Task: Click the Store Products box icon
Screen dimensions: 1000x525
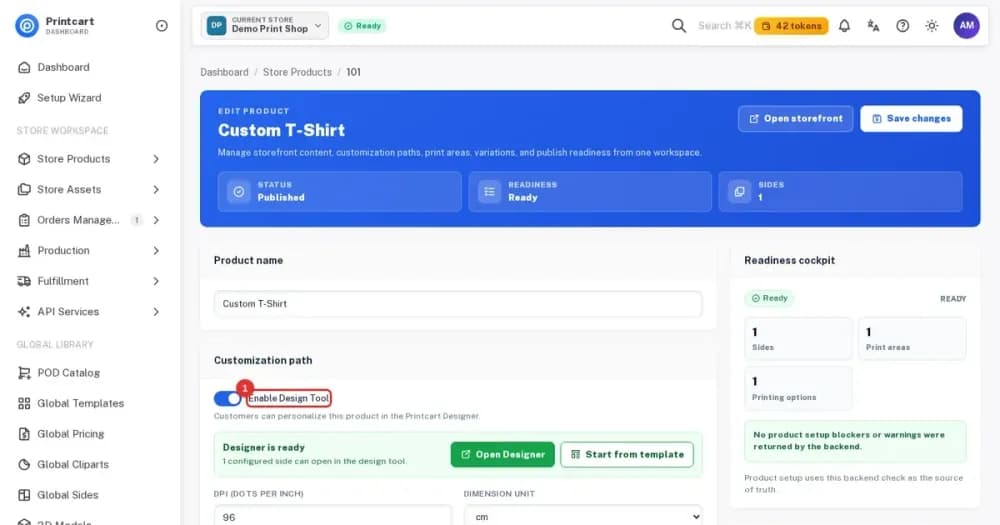Action: pos(24,159)
